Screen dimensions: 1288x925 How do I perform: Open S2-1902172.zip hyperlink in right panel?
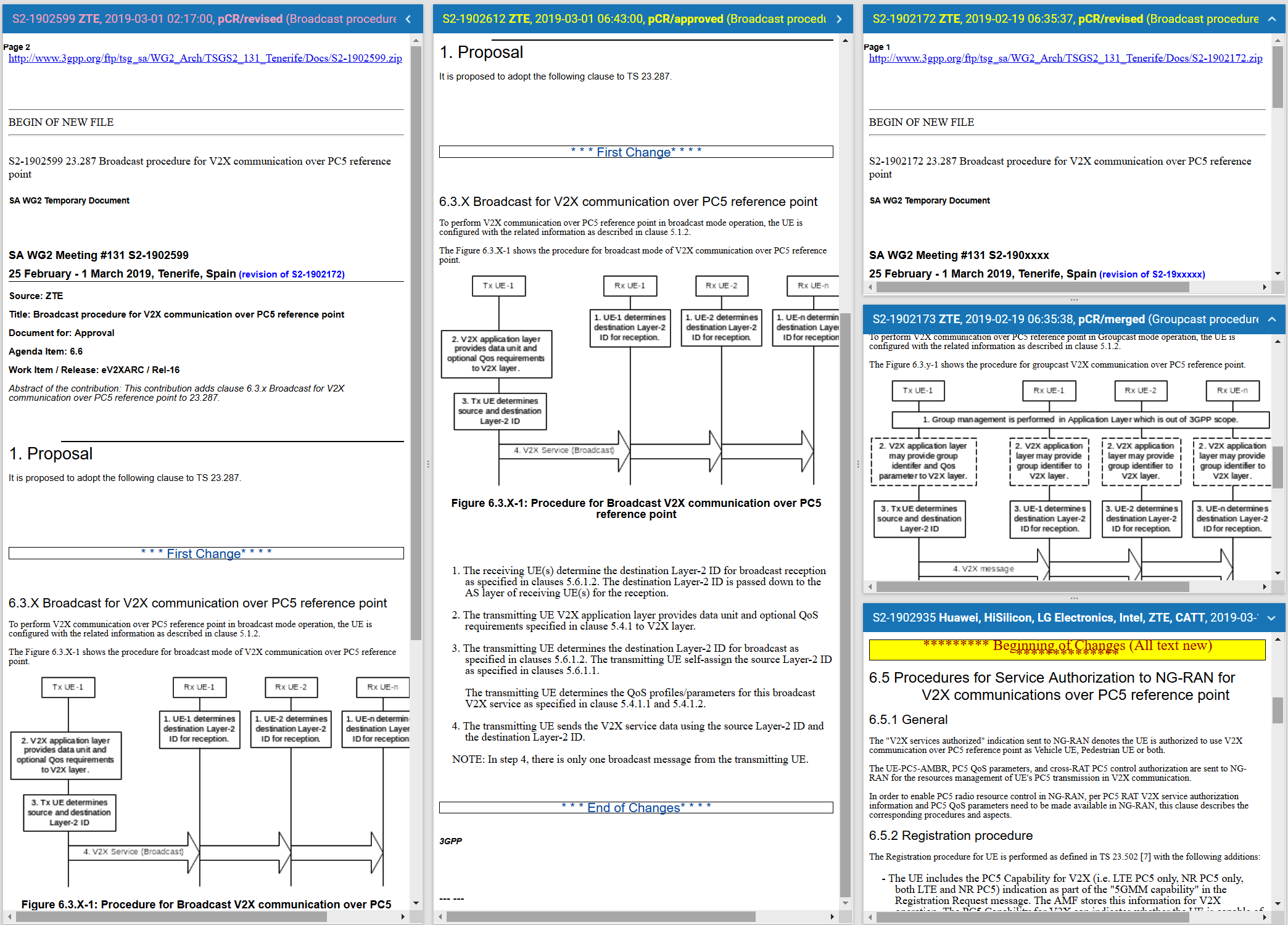coord(1065,58)
